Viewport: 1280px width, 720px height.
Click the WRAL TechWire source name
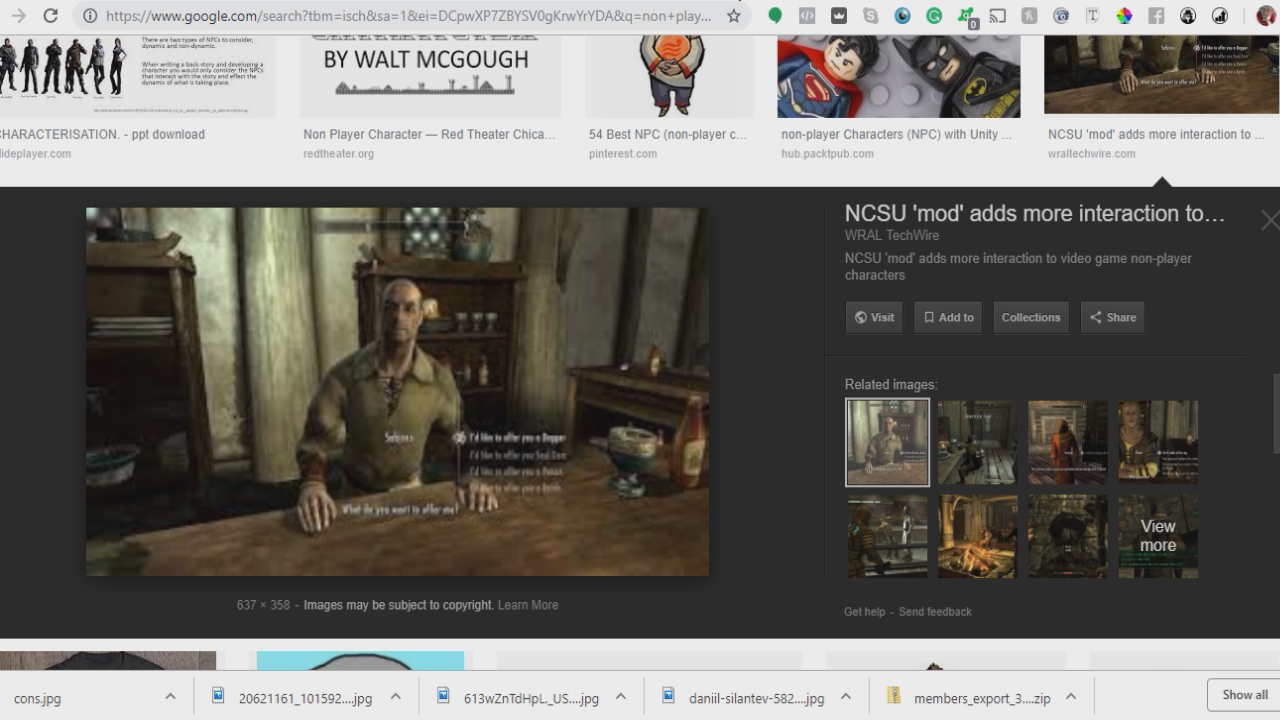point(892,235)
